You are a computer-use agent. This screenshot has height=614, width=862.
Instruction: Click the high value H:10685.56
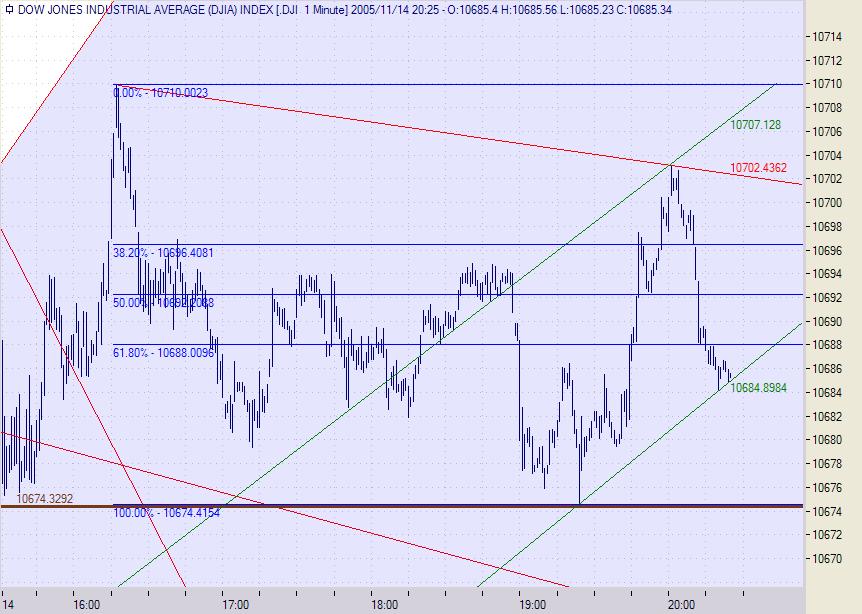pos(531,10)
